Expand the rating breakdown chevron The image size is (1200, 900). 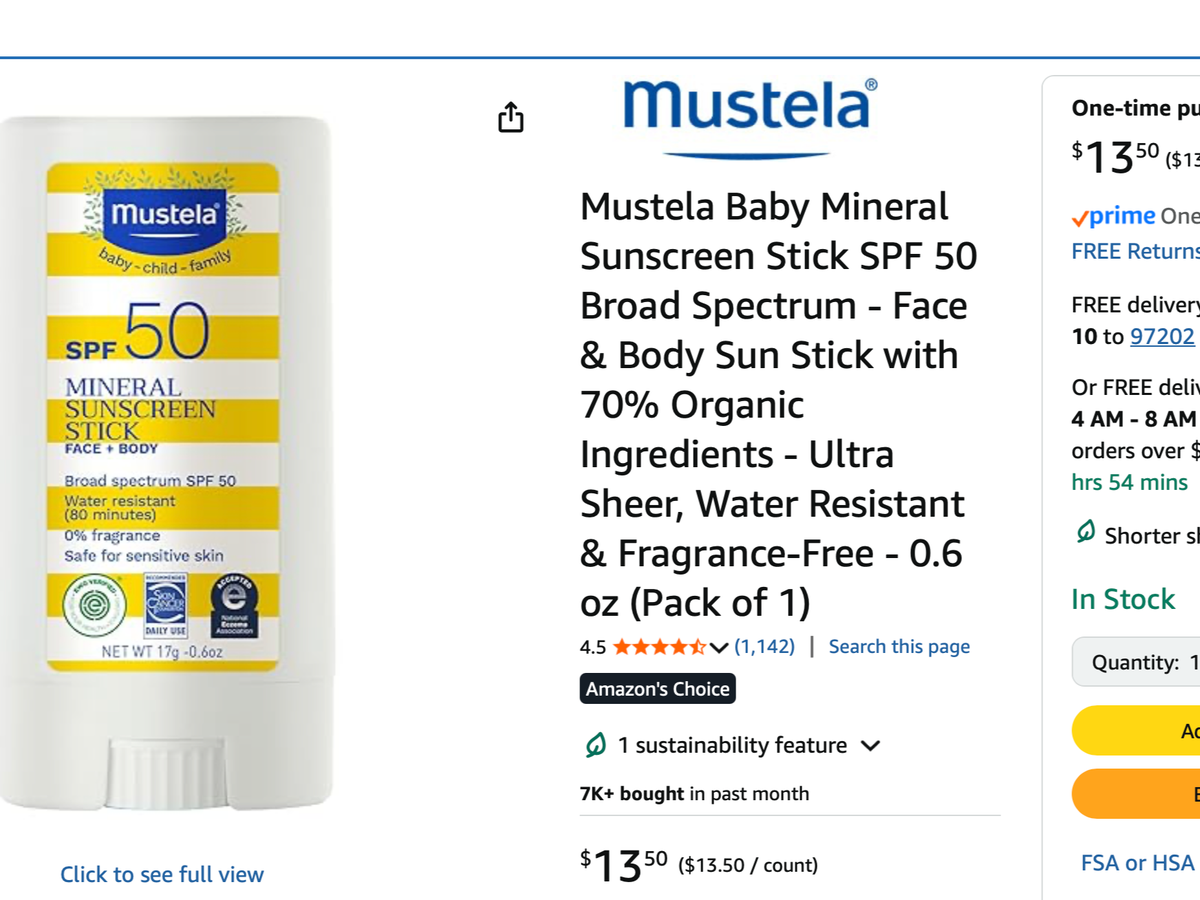point(719,648)
